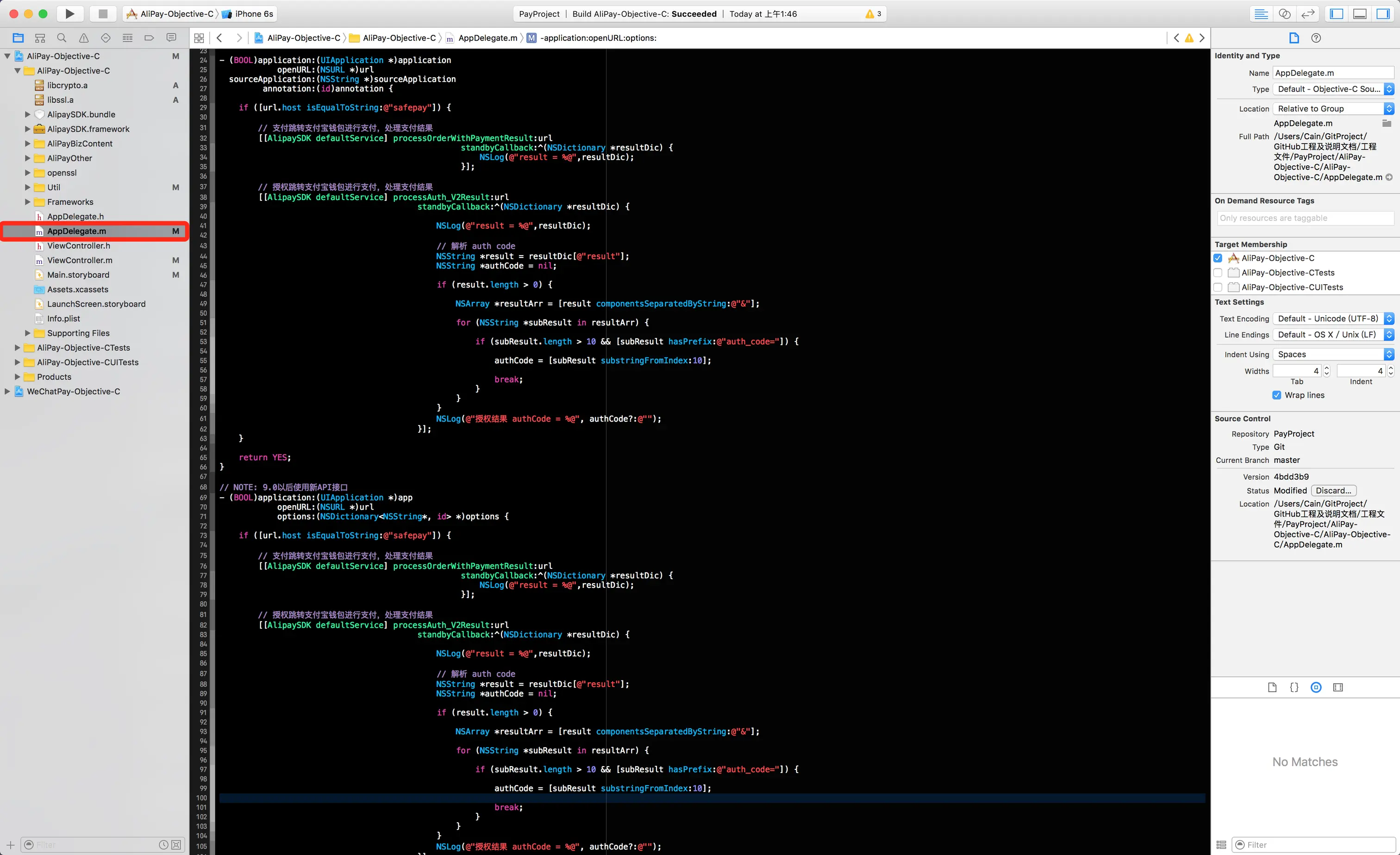Select the iPhone 6s destination

pos(253,13)
